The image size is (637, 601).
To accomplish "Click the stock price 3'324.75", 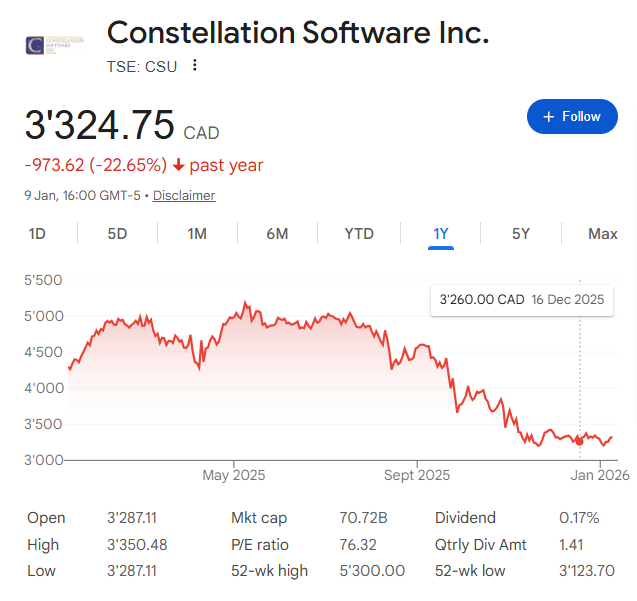I will (x=100, y=127).
